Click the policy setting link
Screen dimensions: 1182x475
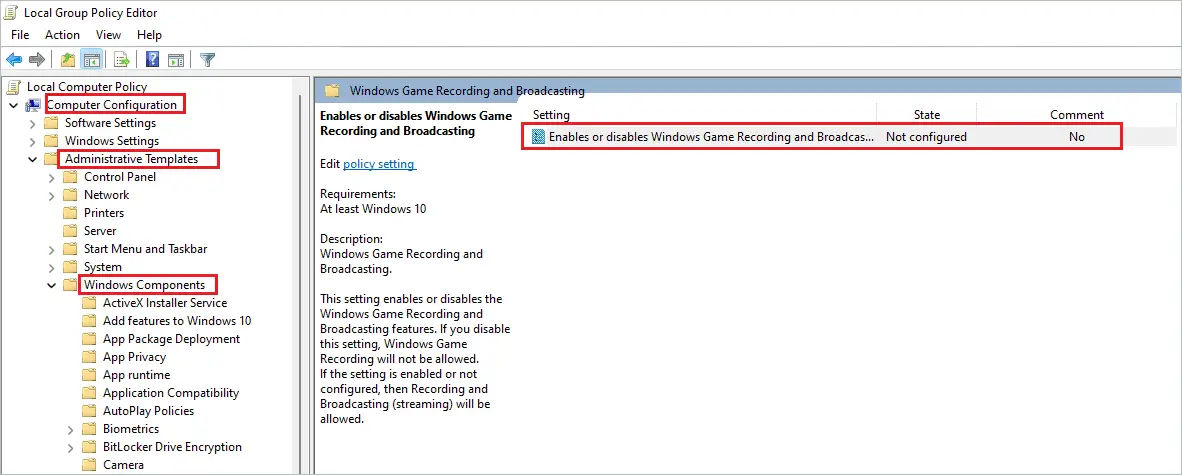(x=379, y=164)
